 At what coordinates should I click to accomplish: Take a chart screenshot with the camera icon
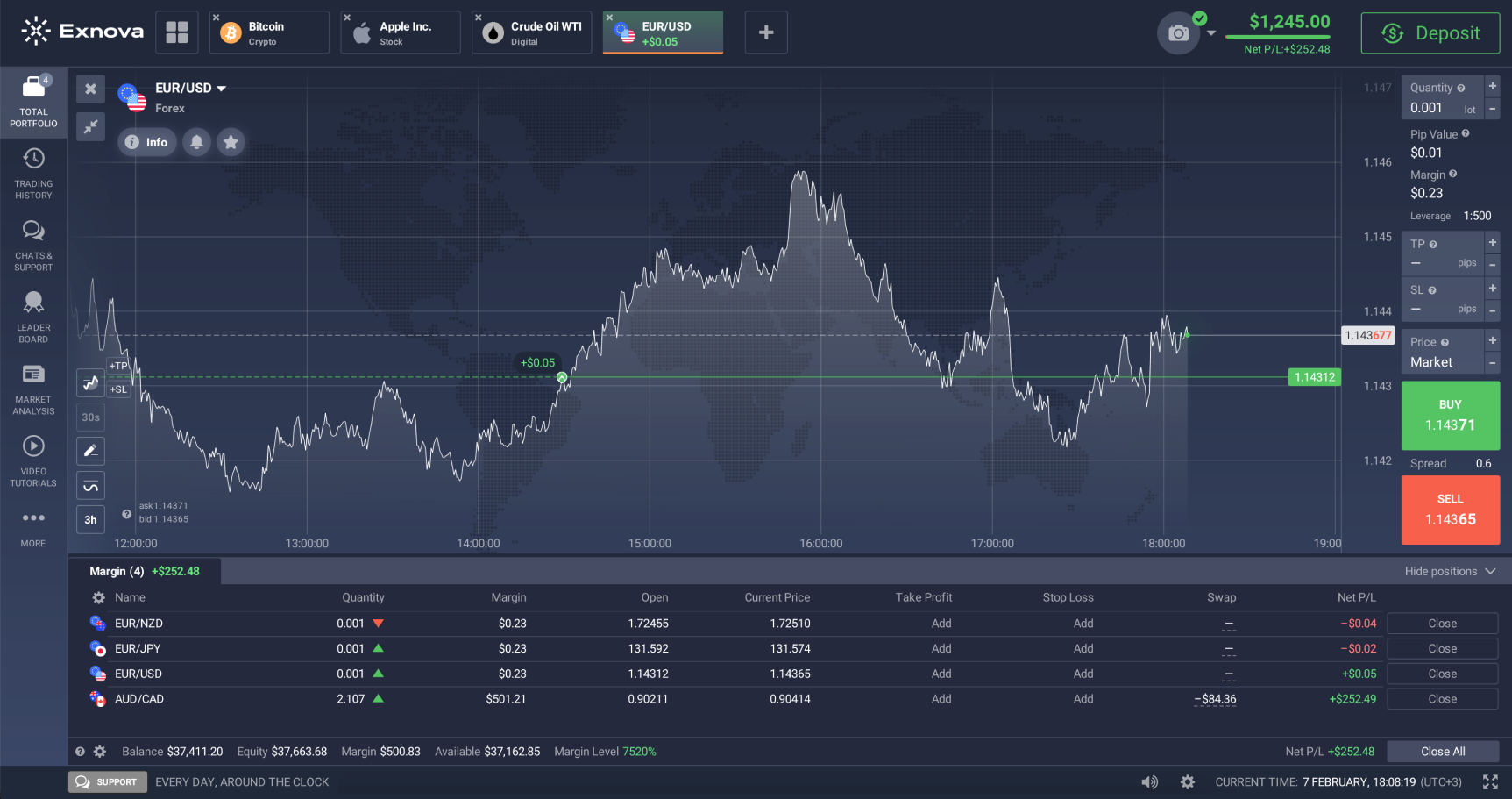(1178, 32)
